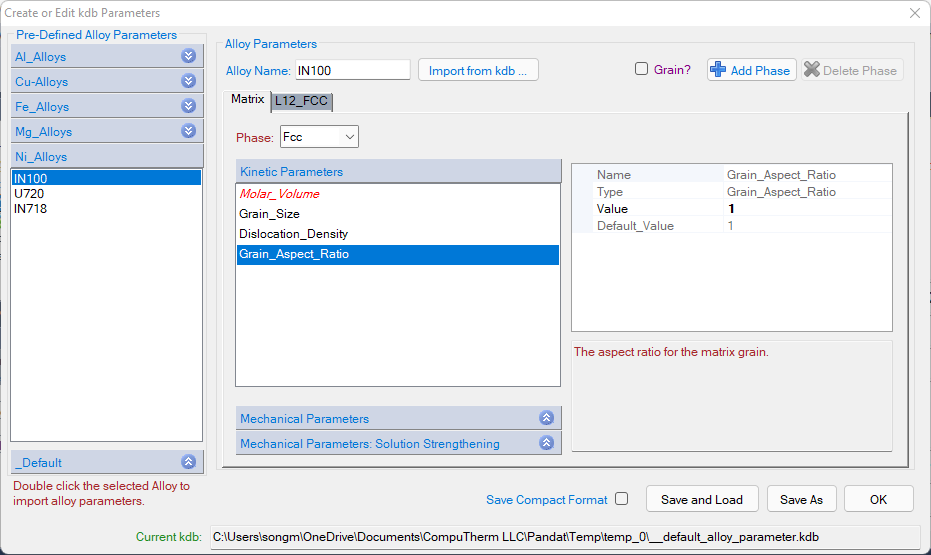Select the Matrix tab
Image resolution: width=931 pixels, height=555 pixels.
tap(247, 100)
